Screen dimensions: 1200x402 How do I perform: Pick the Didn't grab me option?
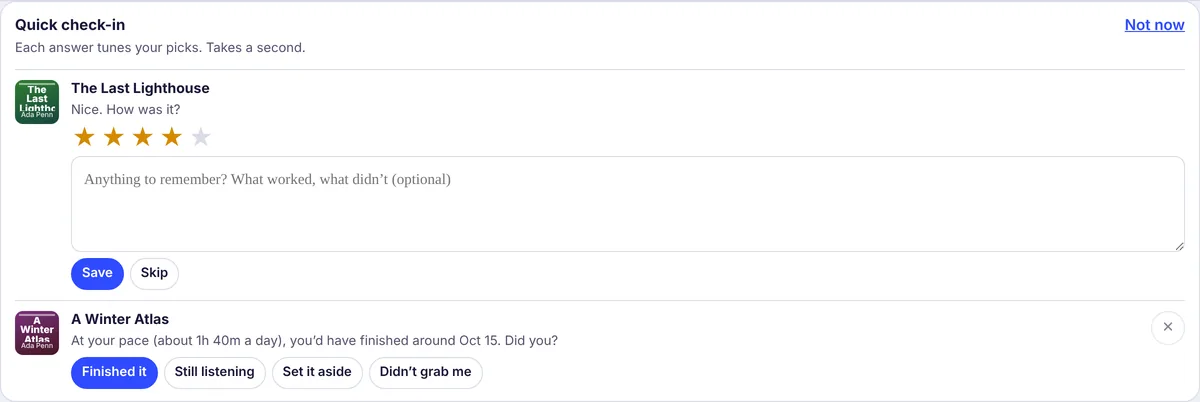click(426, 372)
